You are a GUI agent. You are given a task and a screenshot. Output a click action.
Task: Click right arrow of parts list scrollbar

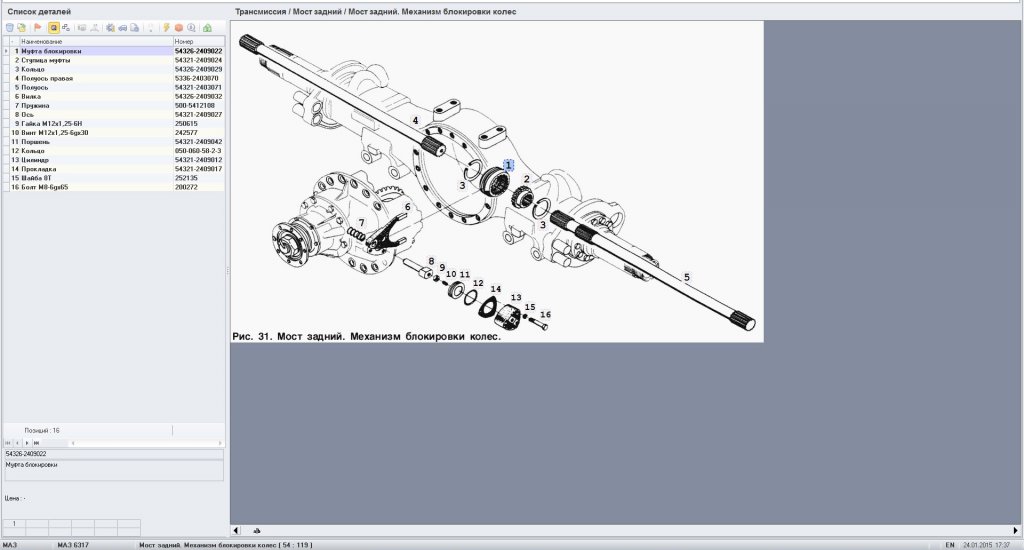coord(220,443)
